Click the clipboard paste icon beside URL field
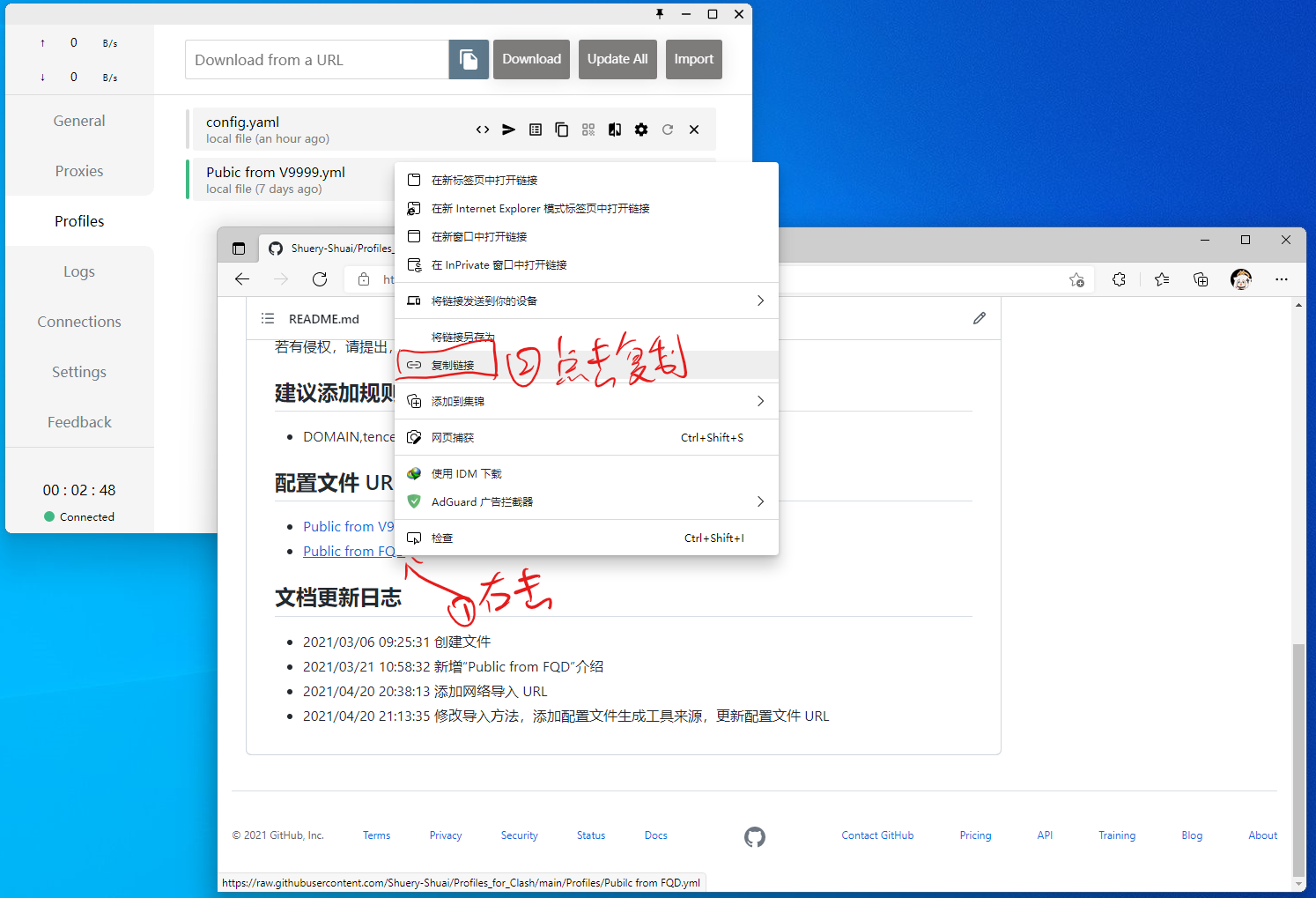Viewport: 1316px width, 898px height. [469, 59]
